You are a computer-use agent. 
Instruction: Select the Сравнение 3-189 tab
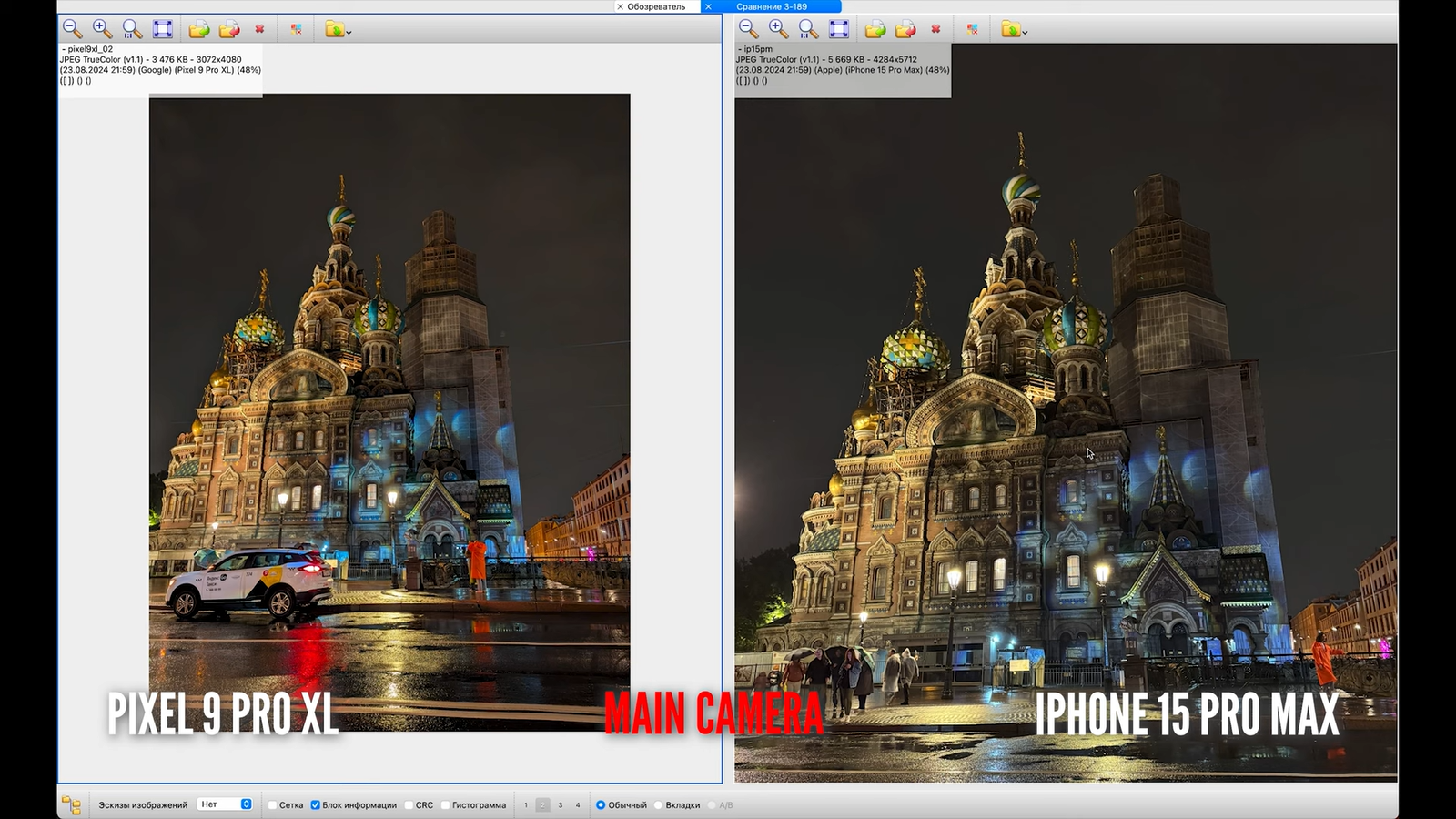[772, 6]
